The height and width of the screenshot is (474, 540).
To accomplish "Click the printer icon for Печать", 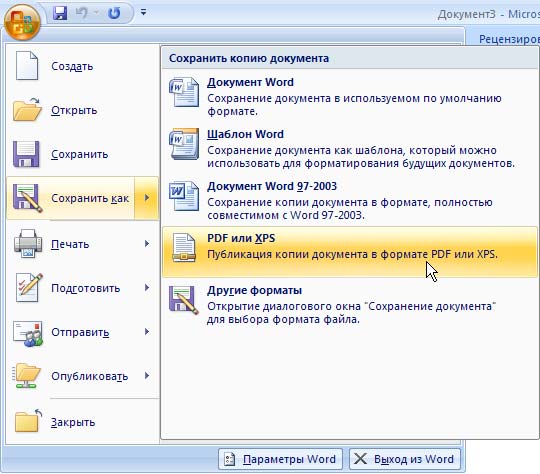I will 28,244.
